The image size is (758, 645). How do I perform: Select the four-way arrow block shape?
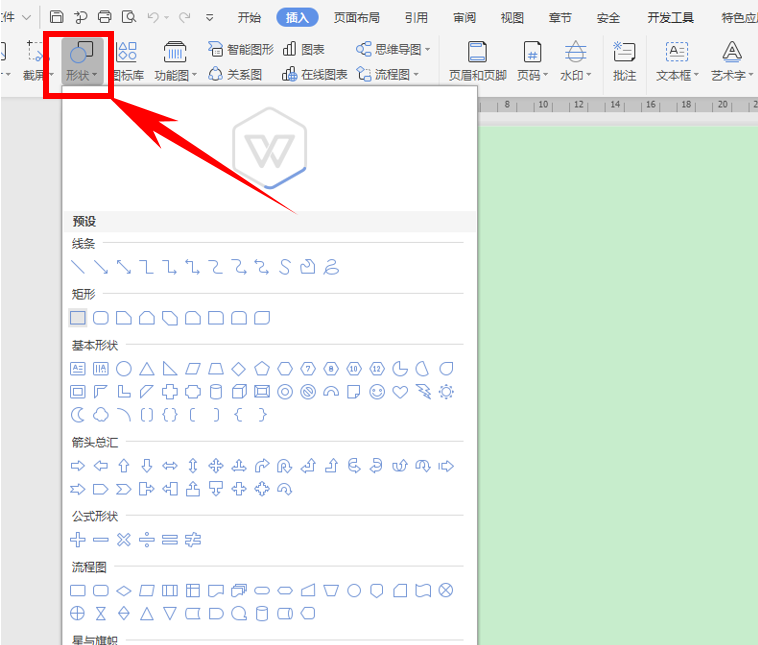pos(216,466)
